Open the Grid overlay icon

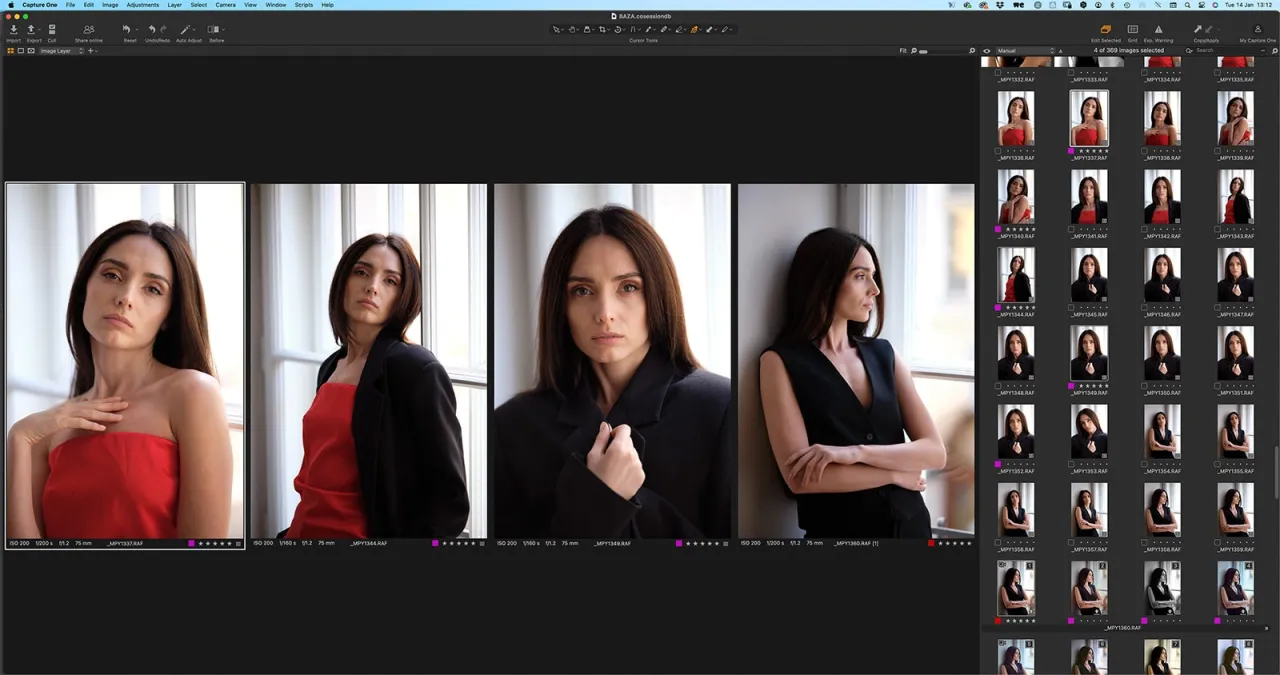[1133, 29]
